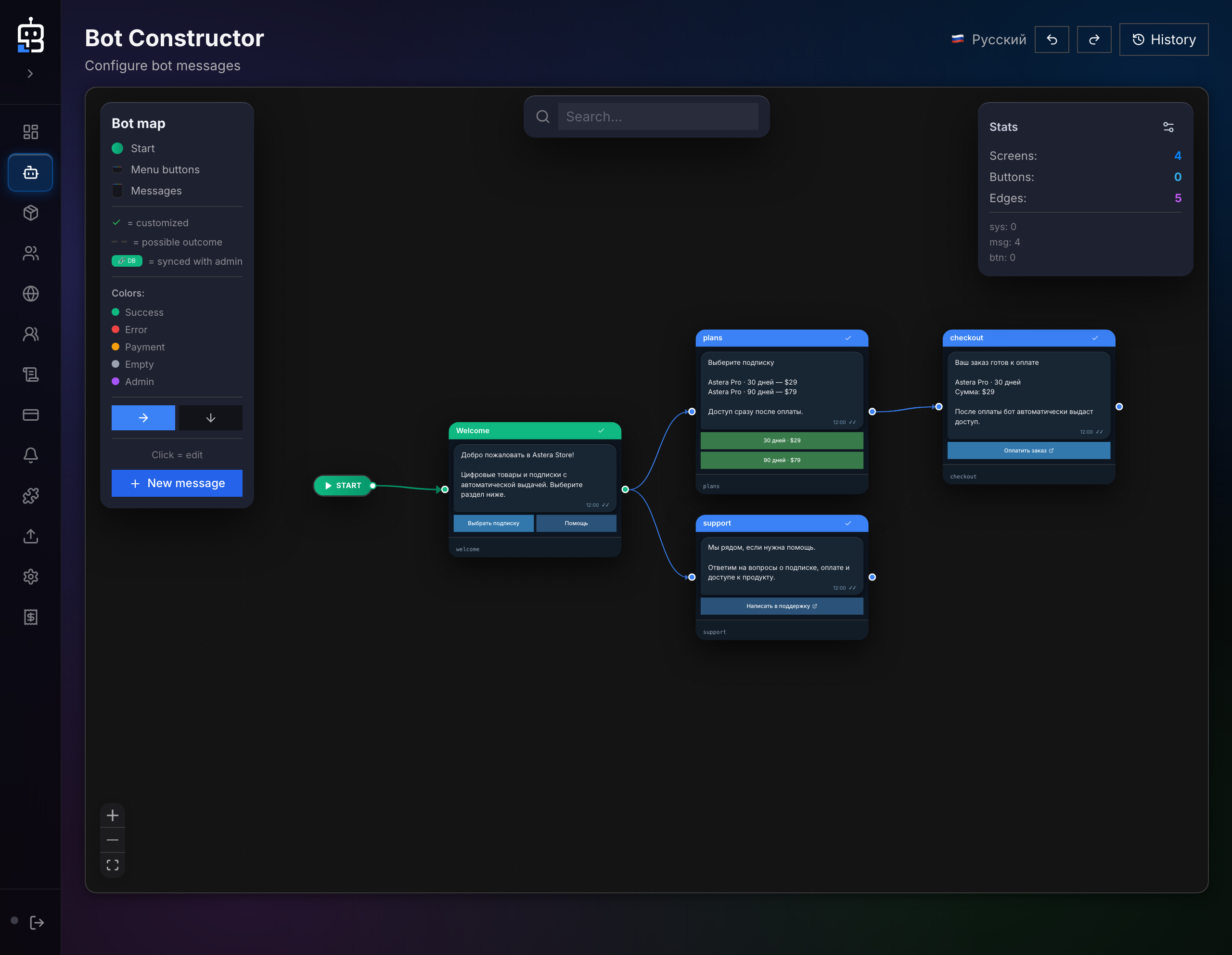
Task: Open the Welcome node header
Action: pyautogui.click(x=535, y=430)
